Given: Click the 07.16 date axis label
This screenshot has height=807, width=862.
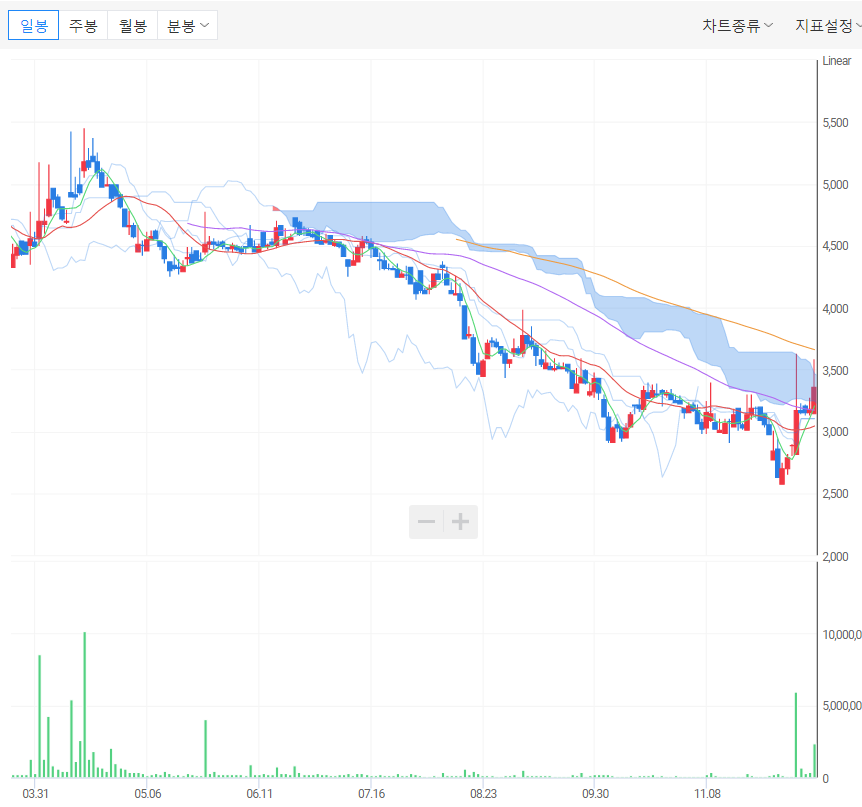Looking at the screenshot, I should [372, 794].
